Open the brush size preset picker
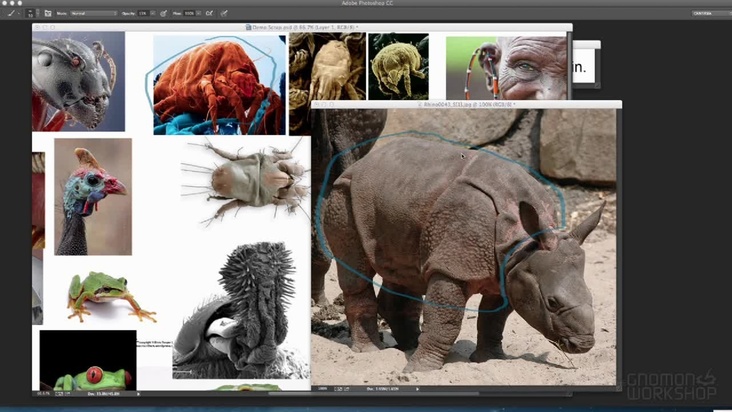Image resolution: width=732 pixels, height=412 pixels. (32, 13)
